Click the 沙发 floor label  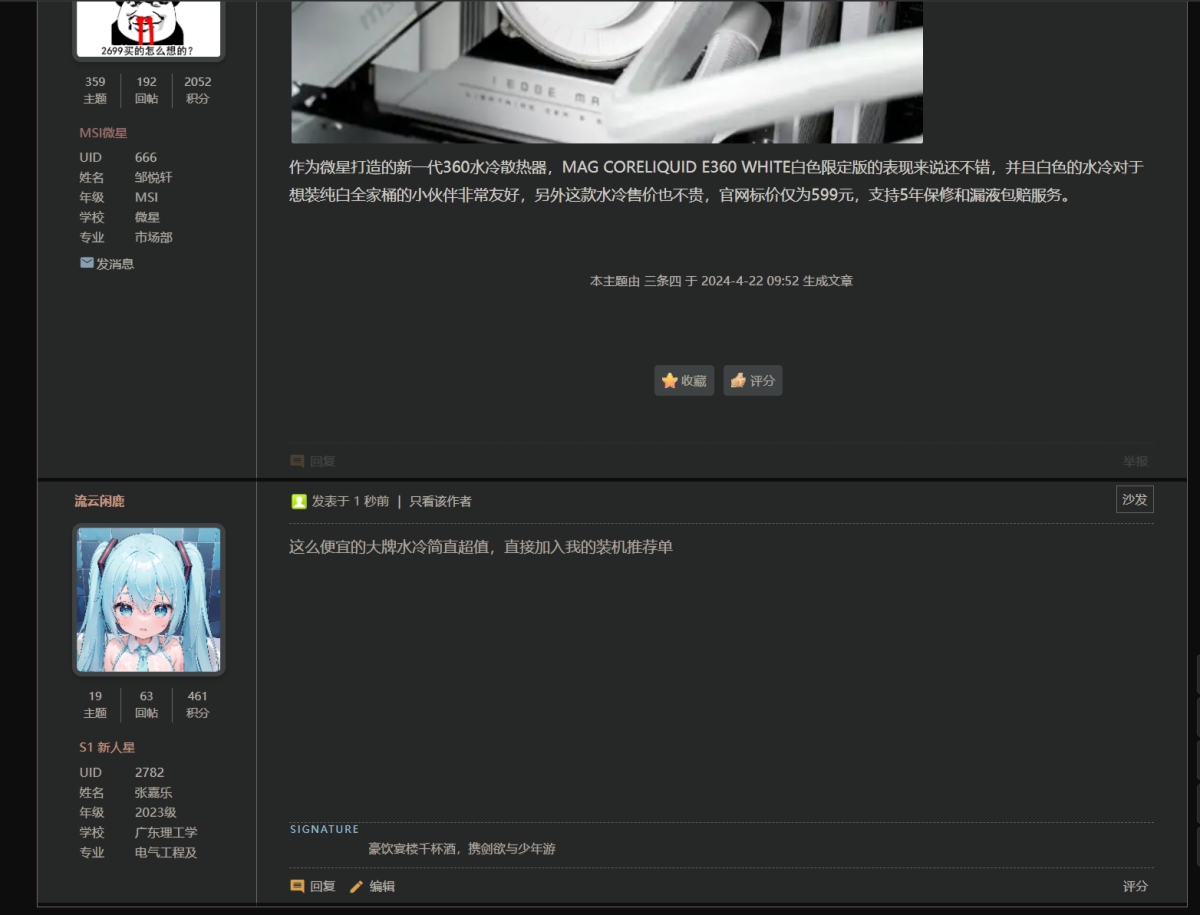(x=1135, y=499)
